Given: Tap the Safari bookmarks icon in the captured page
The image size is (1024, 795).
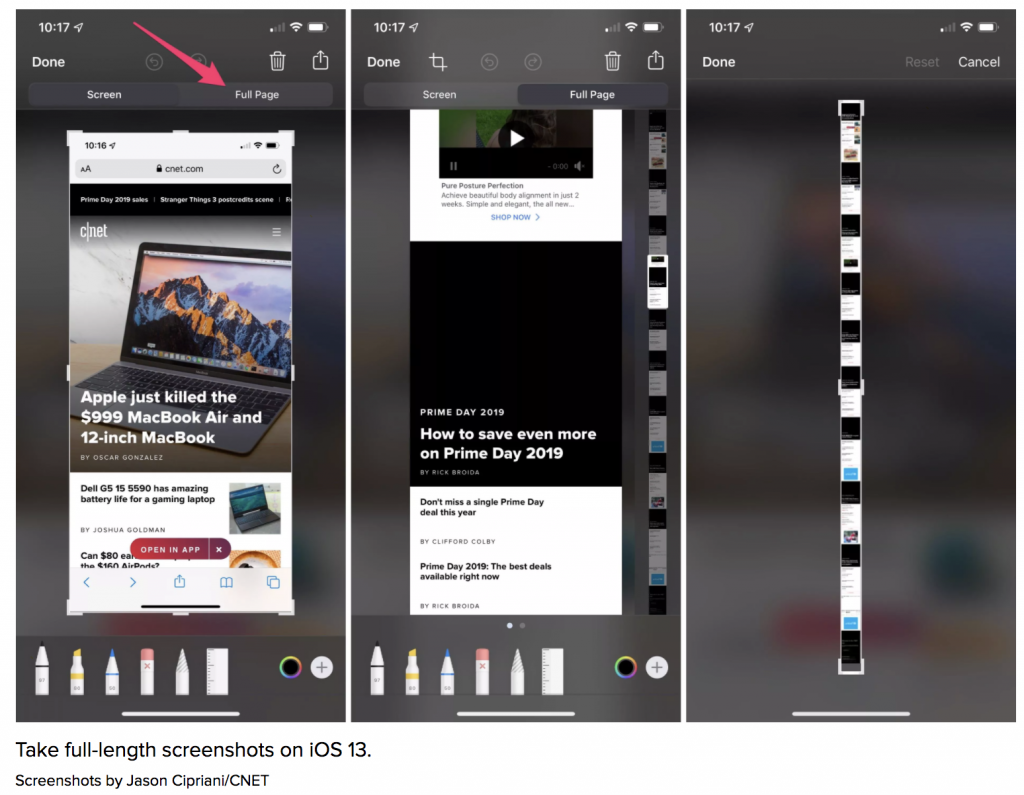Looking at the screenshot, I should pyautogui.click(x=226, y=582).
